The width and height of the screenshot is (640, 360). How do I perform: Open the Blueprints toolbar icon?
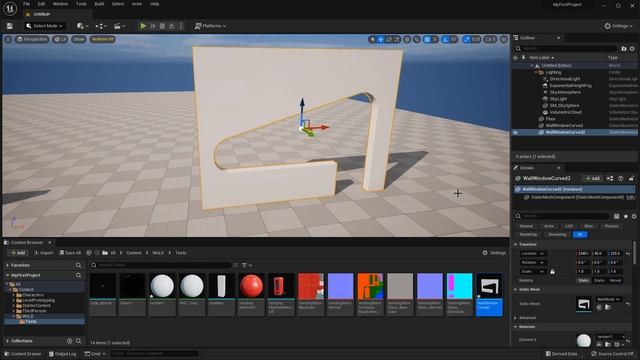coord(101,26)
